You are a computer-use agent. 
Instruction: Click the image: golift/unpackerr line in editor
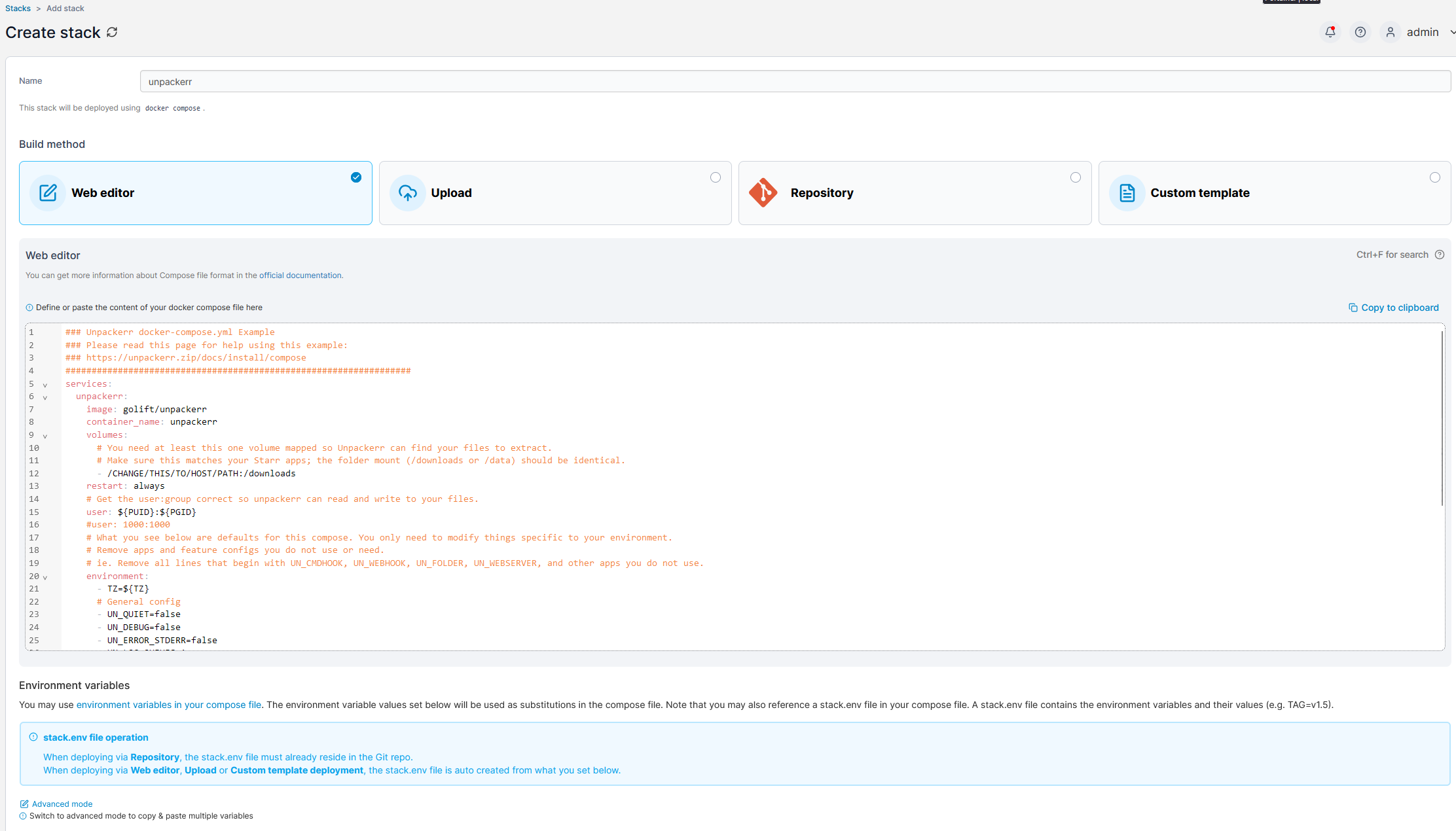point(147,409)
